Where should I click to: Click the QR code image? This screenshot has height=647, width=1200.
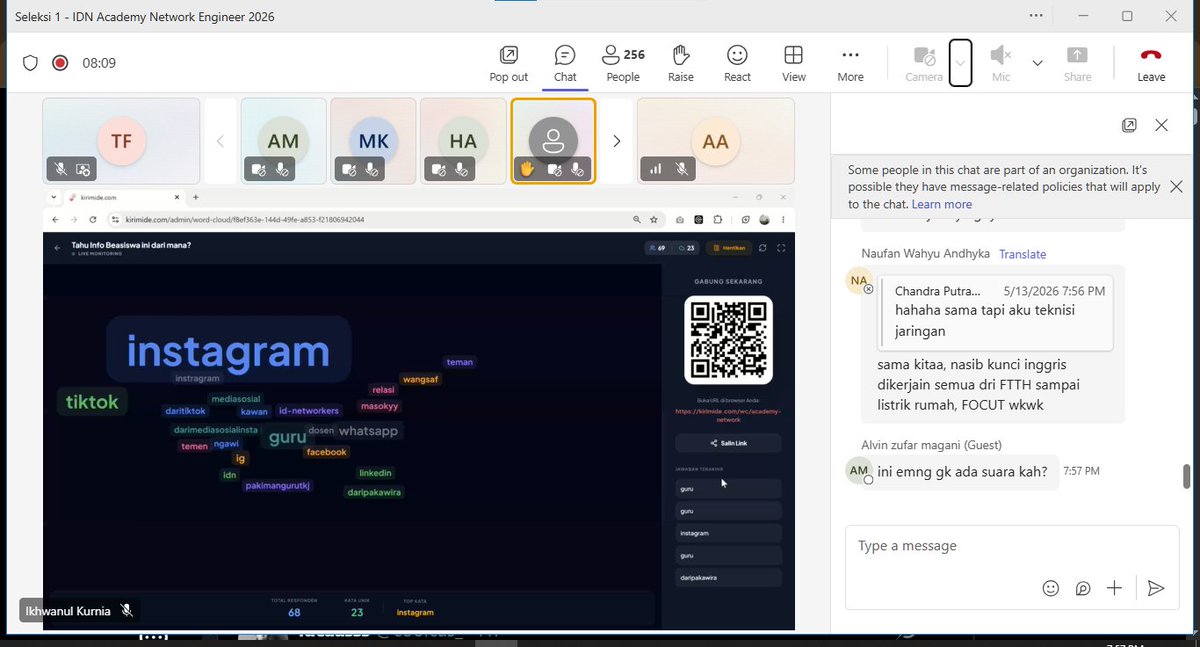pos(728,340)
